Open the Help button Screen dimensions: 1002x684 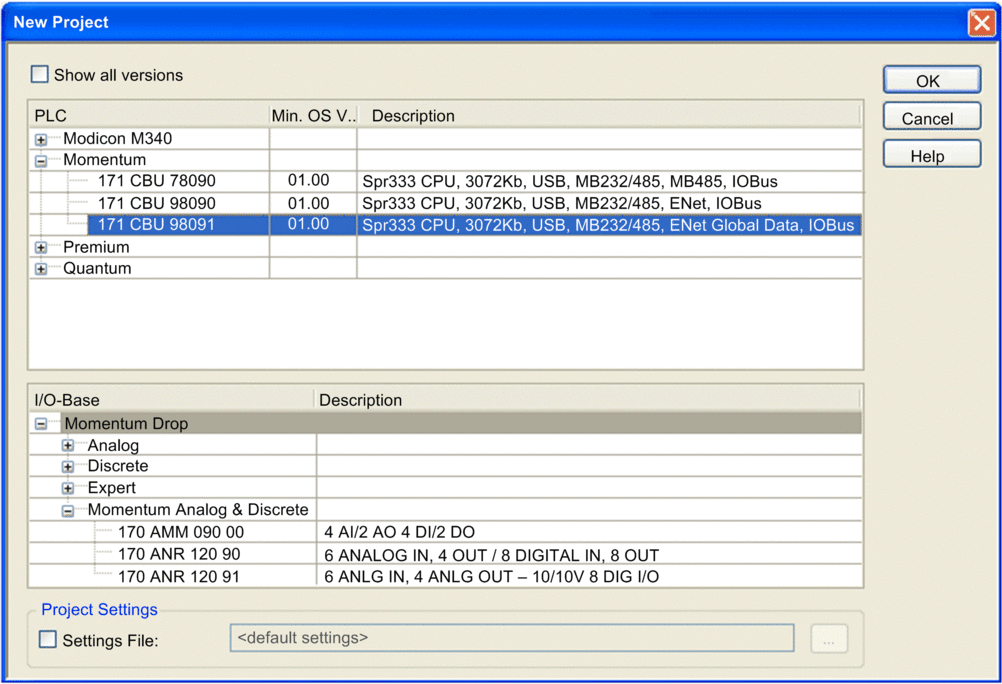[x=932, y=155]
